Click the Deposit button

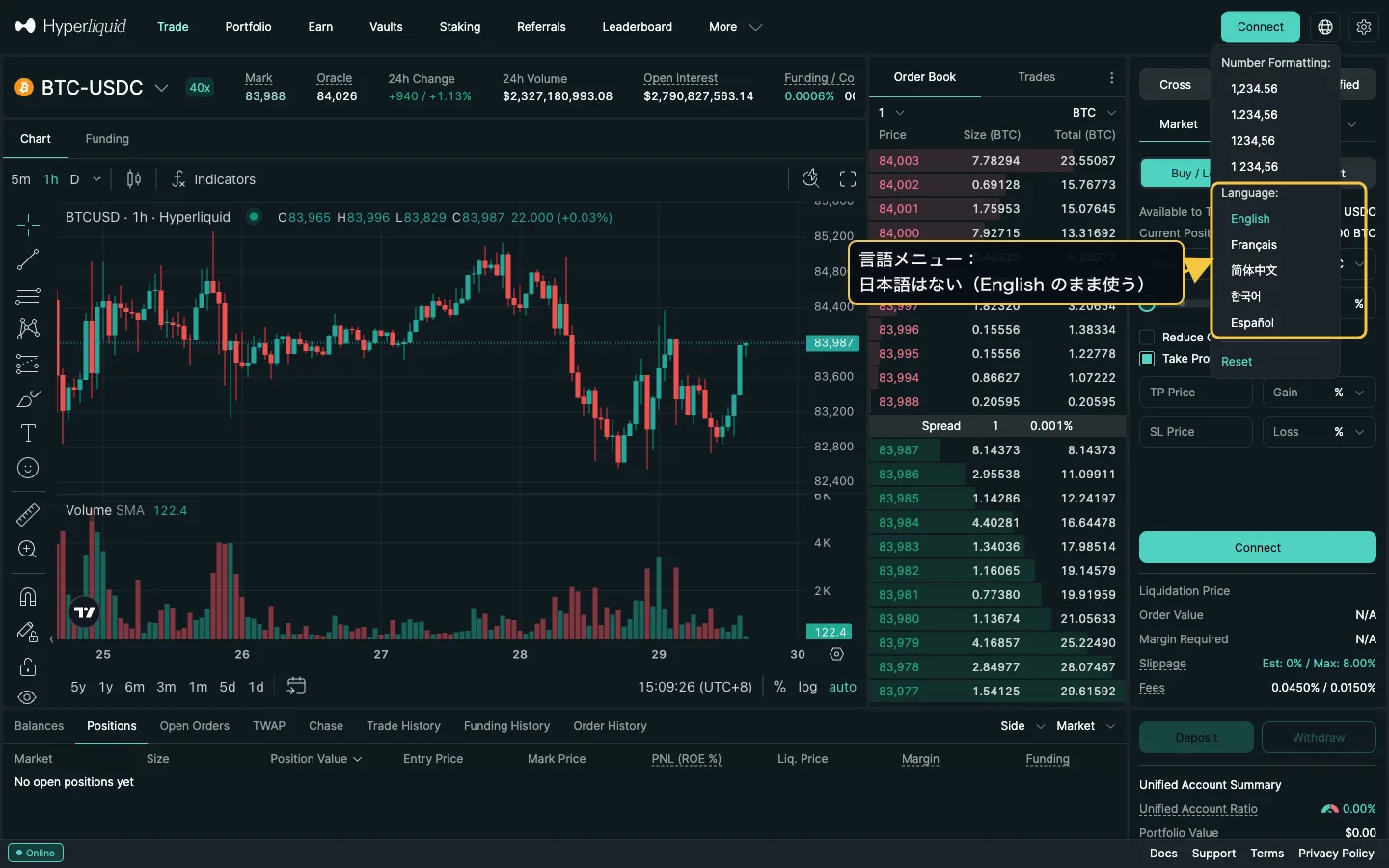tap(1196, 738)
